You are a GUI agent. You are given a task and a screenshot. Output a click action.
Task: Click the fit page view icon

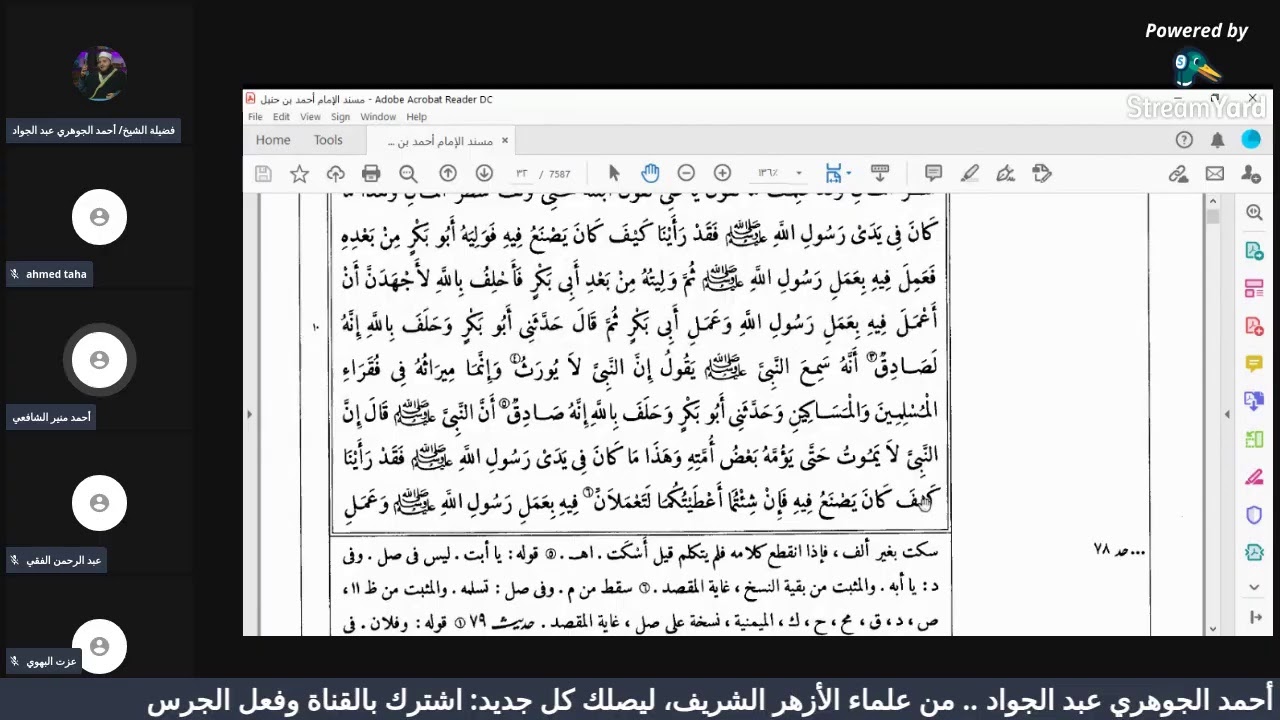point(833,173)
